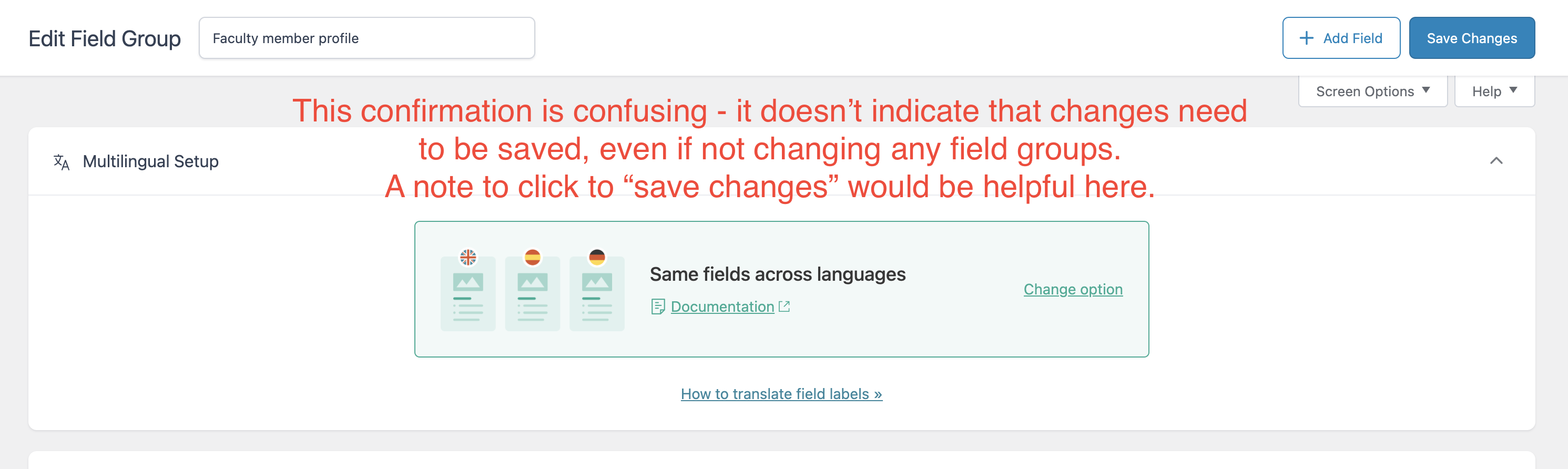Click the Same fields across languages heading
This screenshot has height=469, width=1568.
(777, 274)
